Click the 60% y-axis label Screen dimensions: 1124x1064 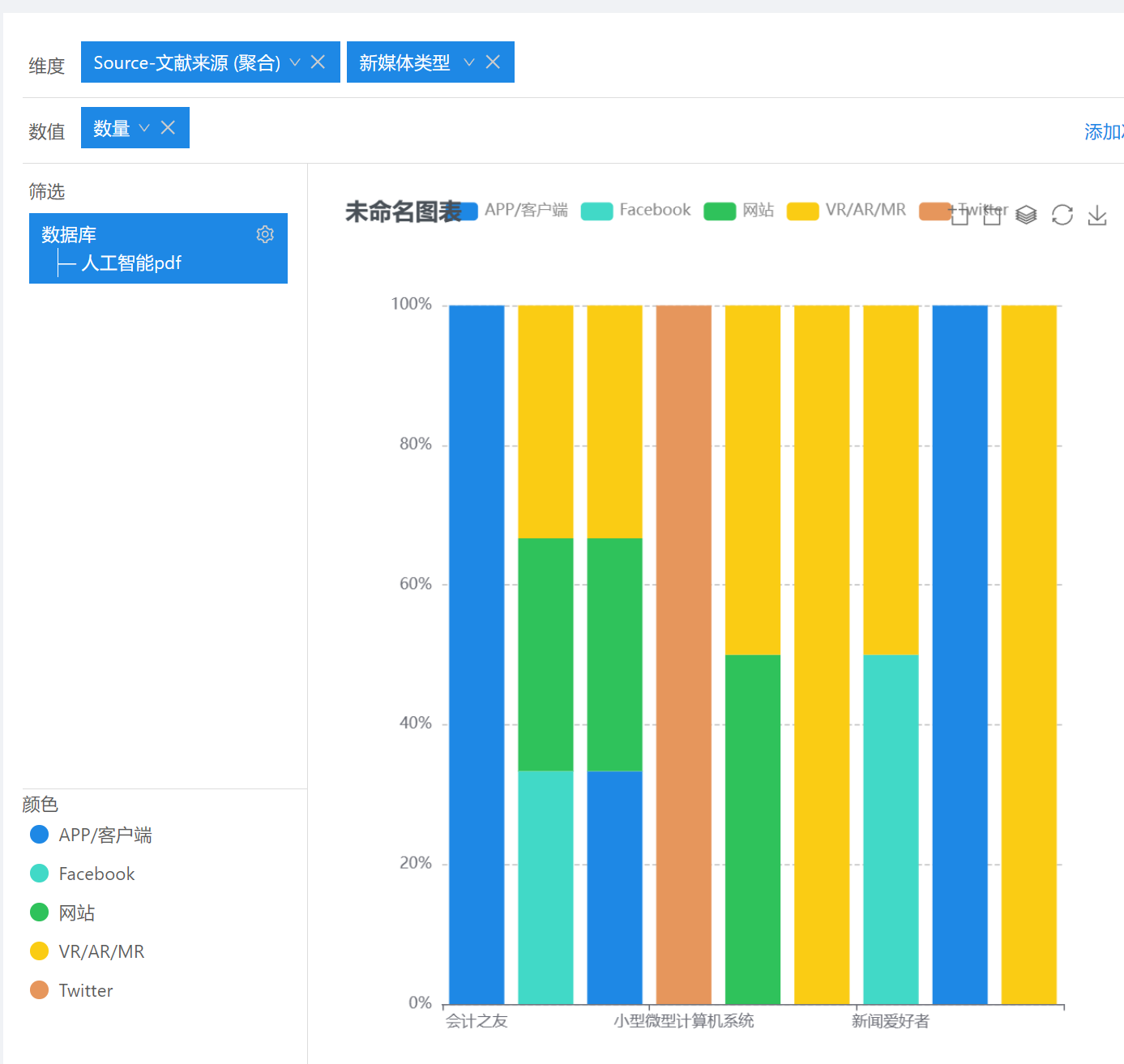[416, 583]
